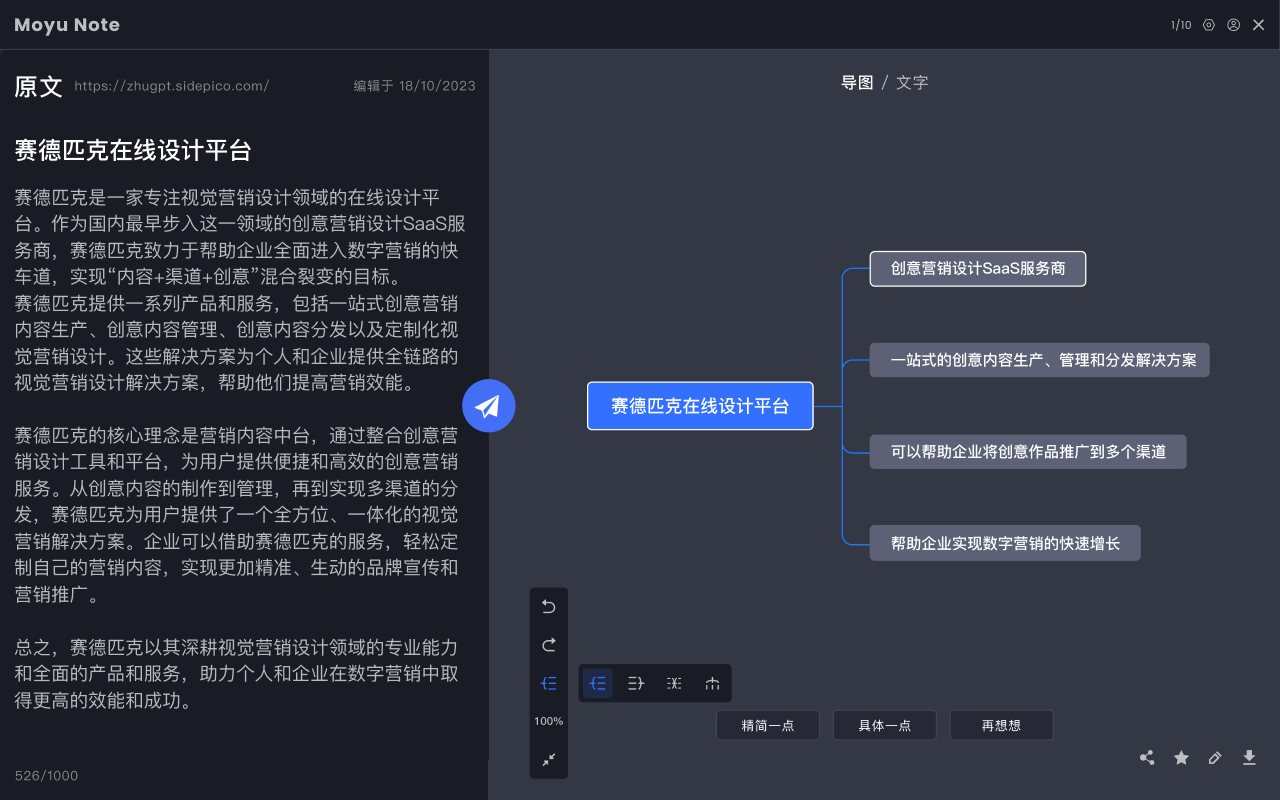Select the bilateral mind map layout icon
The height and width of the screenshot is (800, 1280).
pyautogui.click(x=673, y=683)
